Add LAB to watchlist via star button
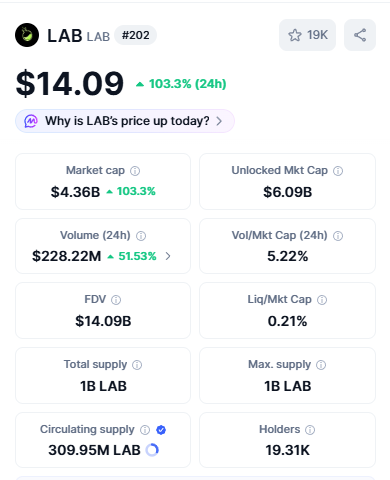The width and height of the screenshot is (390, 480). click(x=307, y=35)
